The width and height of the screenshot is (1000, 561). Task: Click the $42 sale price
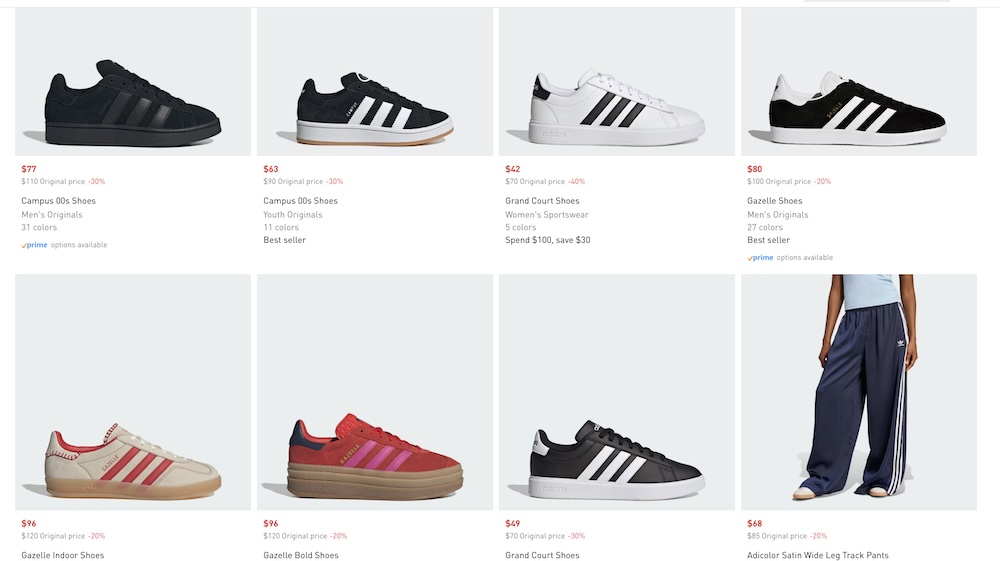(512, 169)
